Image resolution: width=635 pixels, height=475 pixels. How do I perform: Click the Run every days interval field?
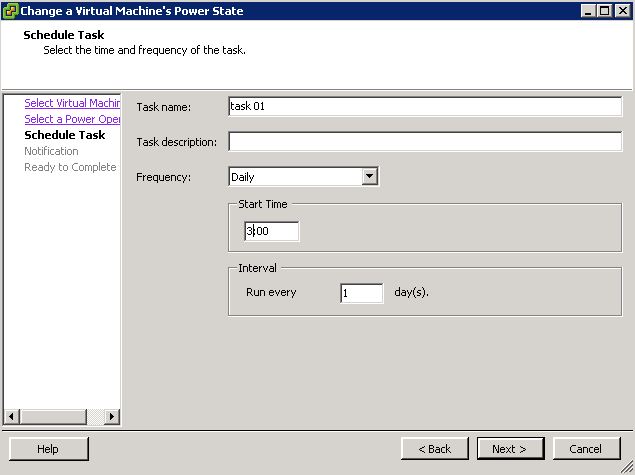pos(362,293)
